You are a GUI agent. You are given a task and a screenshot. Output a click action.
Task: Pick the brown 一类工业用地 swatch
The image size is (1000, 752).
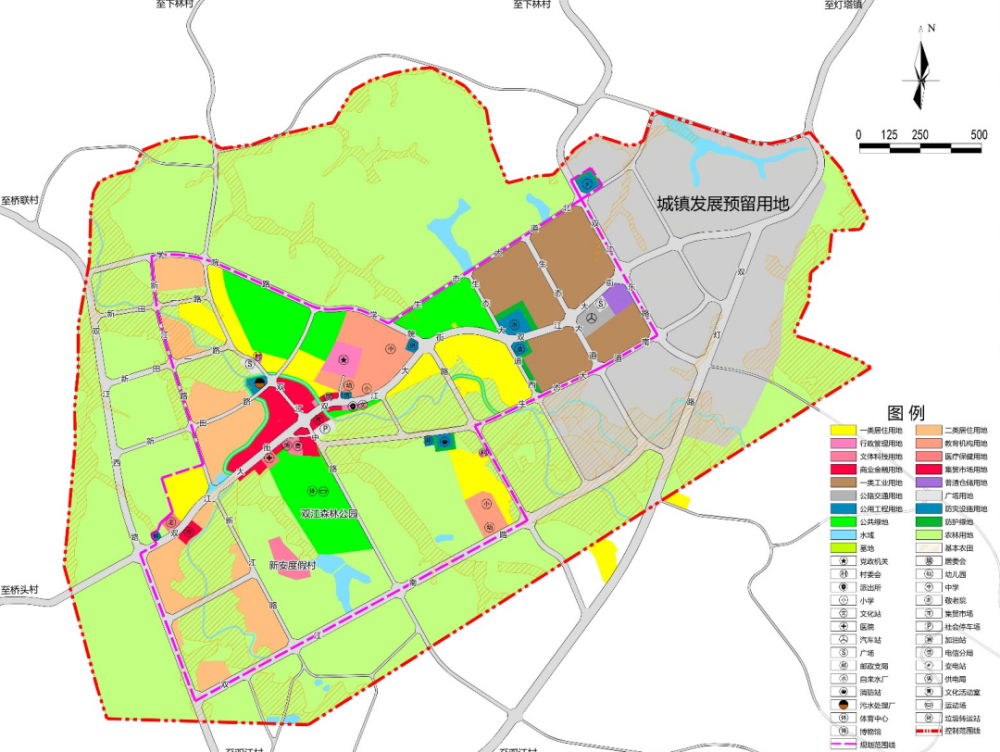tap(843, 483)
